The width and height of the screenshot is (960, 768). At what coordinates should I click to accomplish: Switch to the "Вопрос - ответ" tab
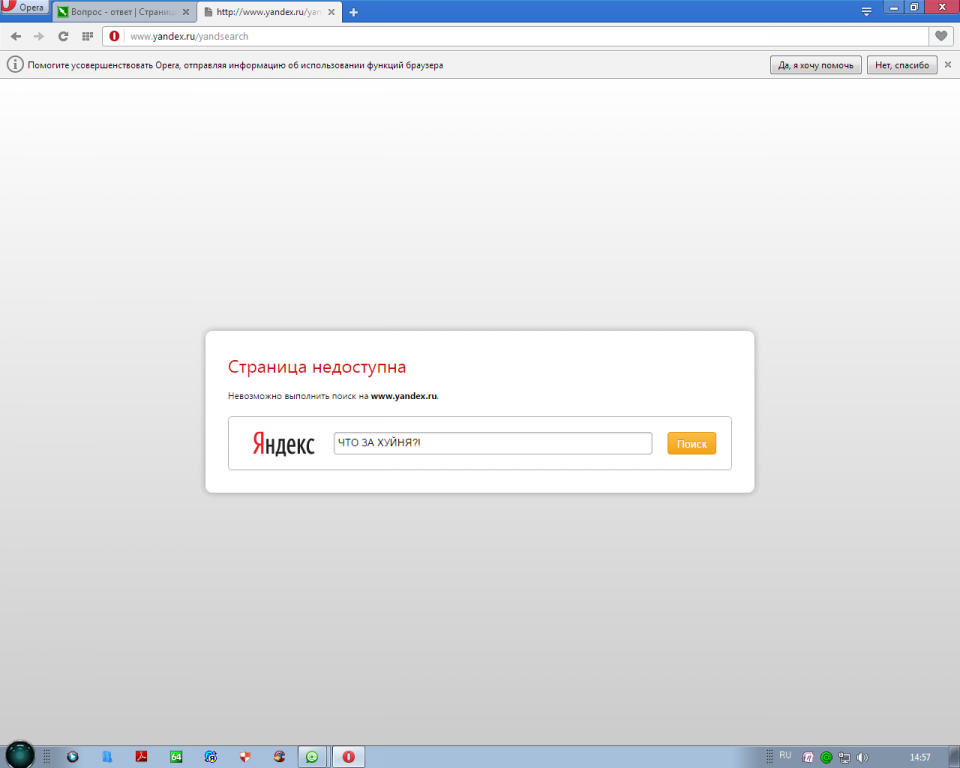(x=115, y=12)
